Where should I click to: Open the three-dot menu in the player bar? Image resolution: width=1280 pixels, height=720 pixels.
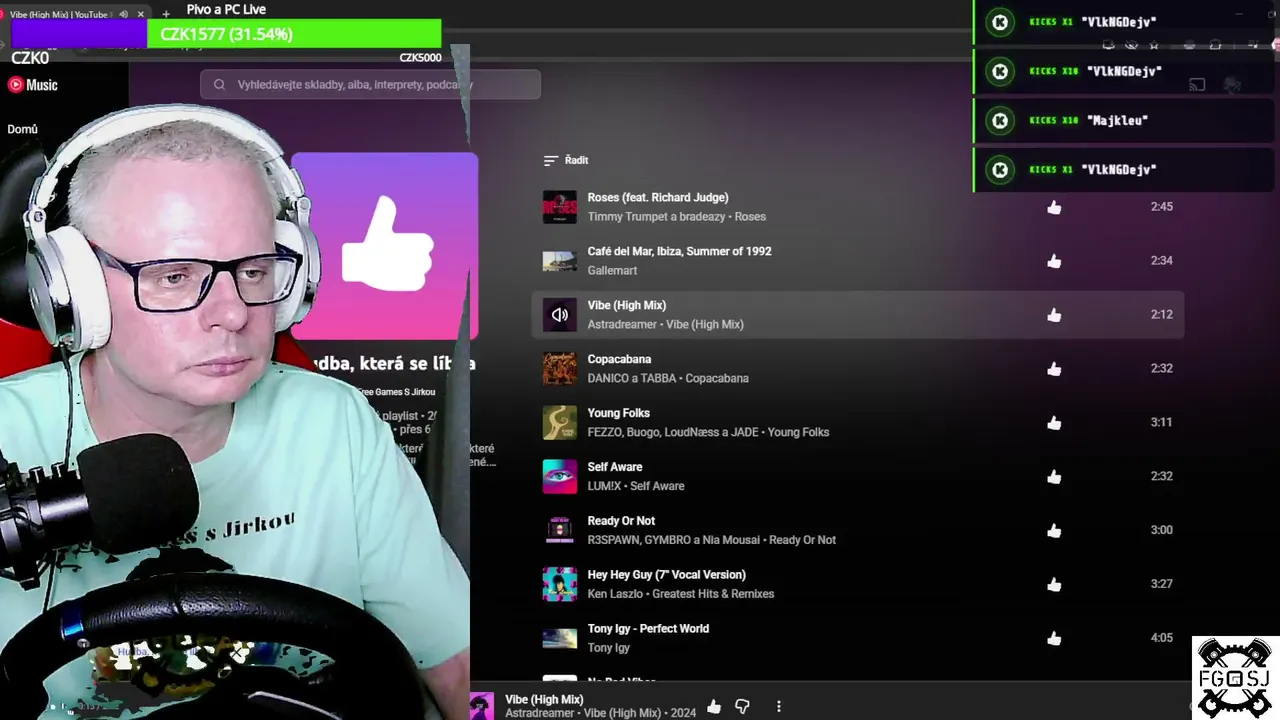pos(779,706)
